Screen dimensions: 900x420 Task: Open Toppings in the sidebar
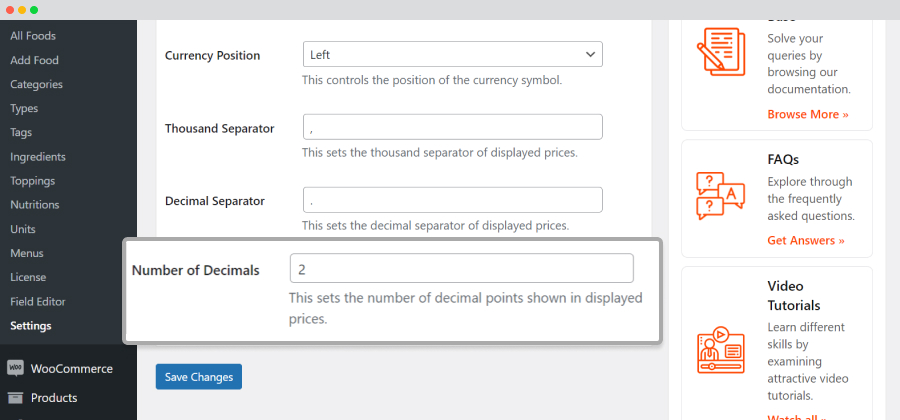(33, 181)
